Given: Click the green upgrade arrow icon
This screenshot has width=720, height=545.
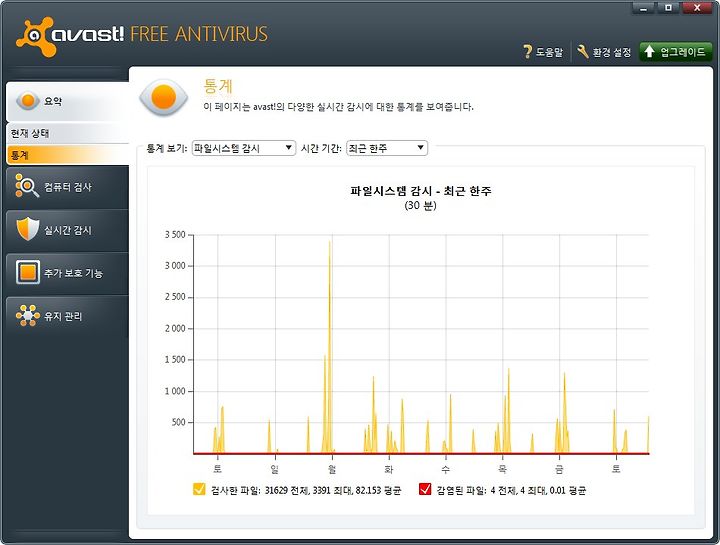Looking at the screenshot, I should tap(649, 51).
